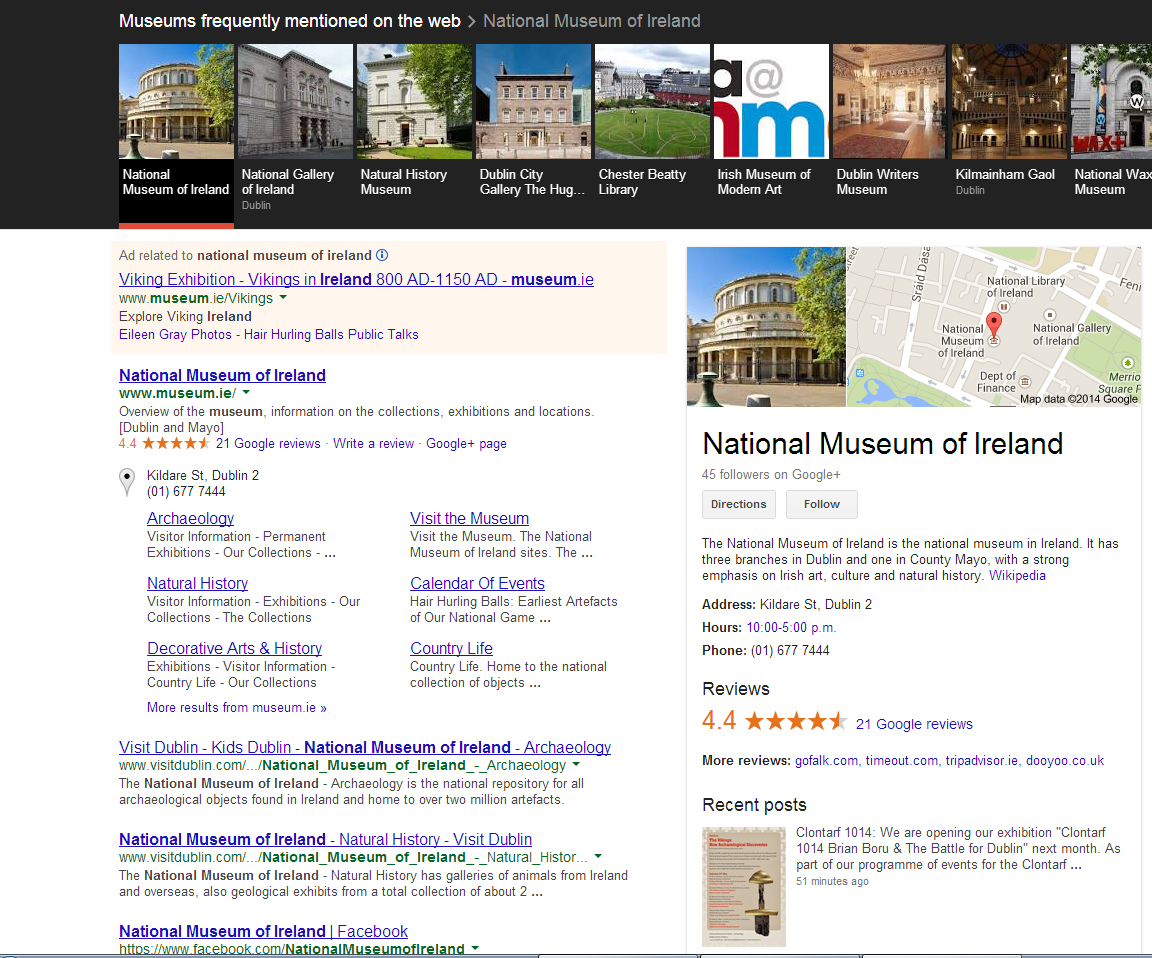Viewport: 1152px width, 958px height.
Task: Click 'Museums frequently mentioned on the web' breadcrumb
Action: click(289, 21)
